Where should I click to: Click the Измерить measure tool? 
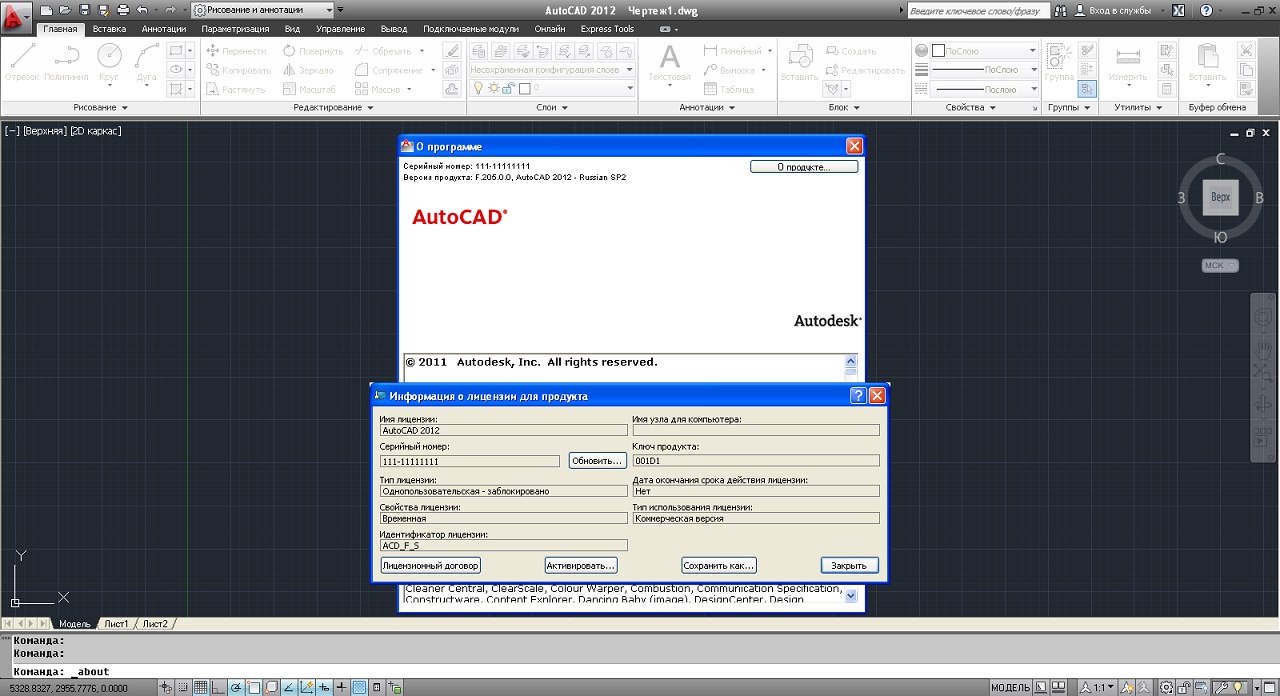[1128, 62]
